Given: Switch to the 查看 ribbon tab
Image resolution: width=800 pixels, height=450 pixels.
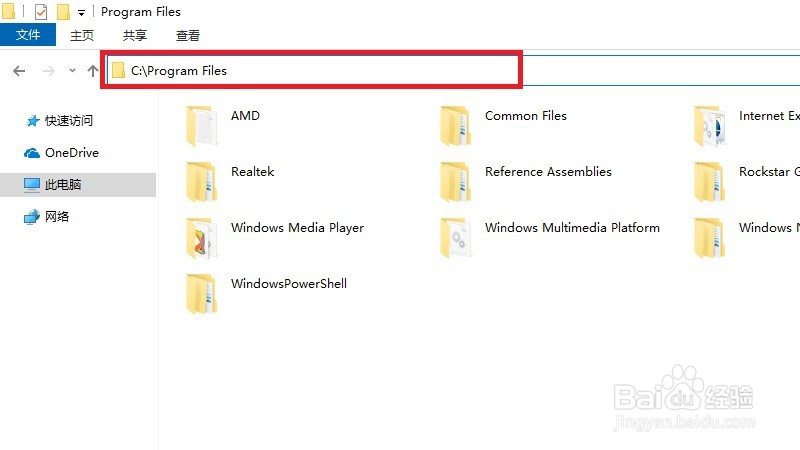Looking at the screenshot, I should pyautogui.click(x=188, y=36).
